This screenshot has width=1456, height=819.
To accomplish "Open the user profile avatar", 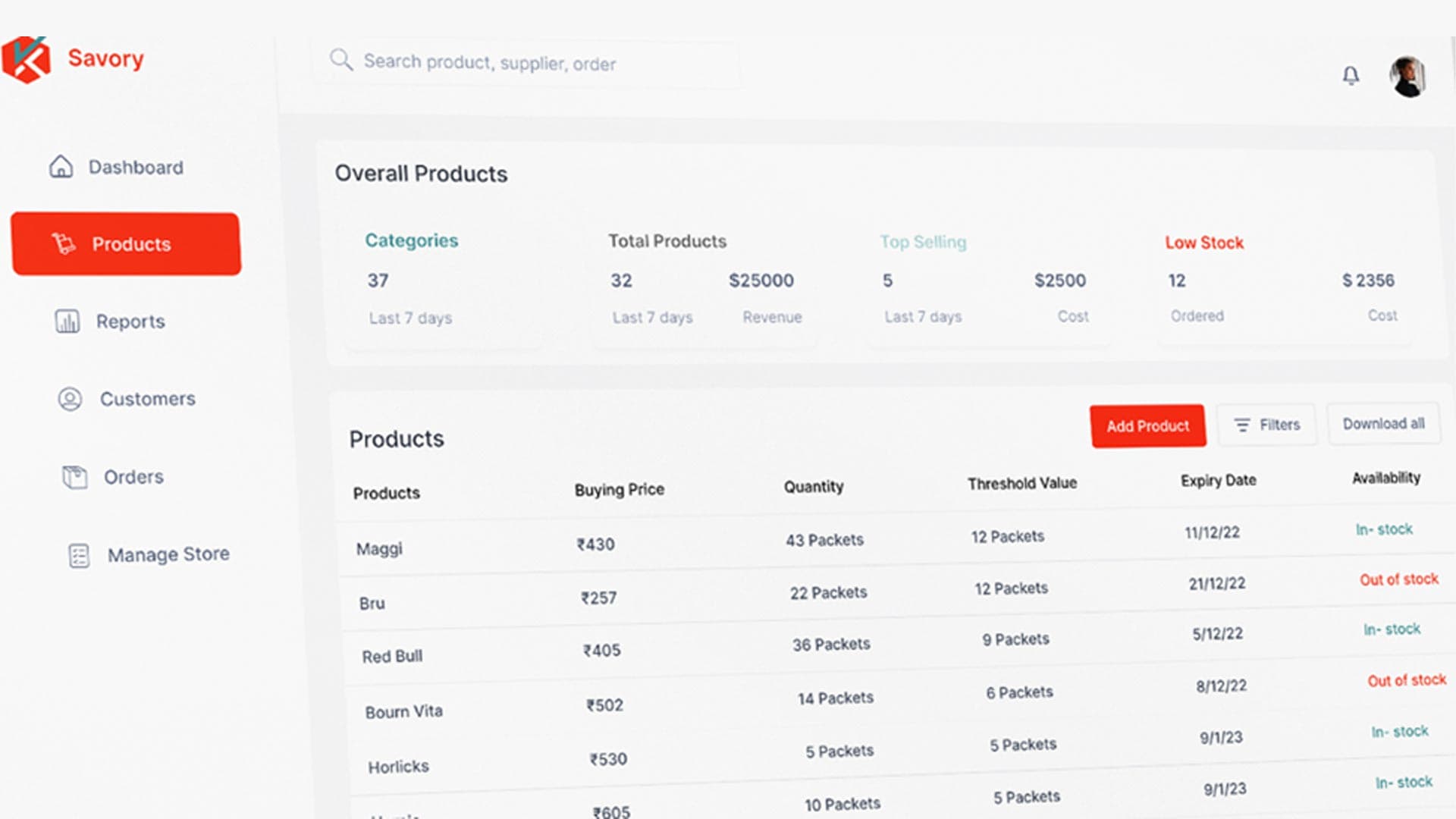I will coord(1408,77).
